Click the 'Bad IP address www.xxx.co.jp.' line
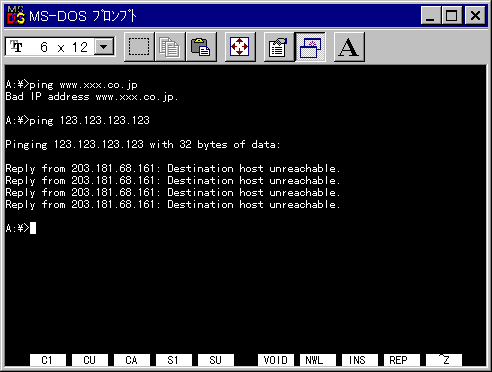 (x=92, y=97)
